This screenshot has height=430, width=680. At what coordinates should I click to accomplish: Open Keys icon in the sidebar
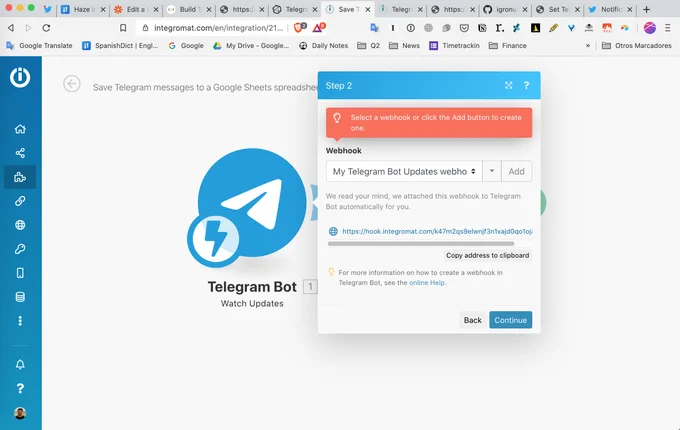pyautogui.click(x=20, y=249)
